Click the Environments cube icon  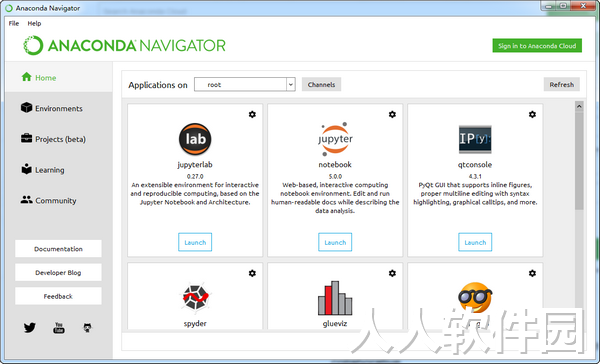26,108
